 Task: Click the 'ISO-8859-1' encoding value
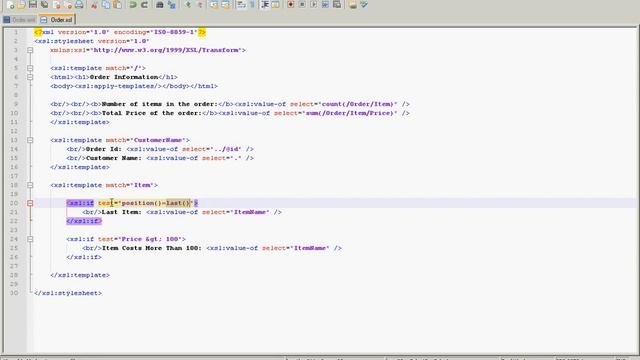point(174,32)
